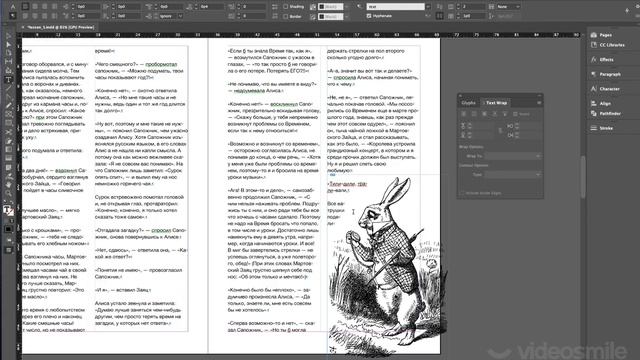Image resolution: width=640 pixels, height=360 pixels.
Task: Open the Contour Options Type dropdown
Action: (513, 175)
